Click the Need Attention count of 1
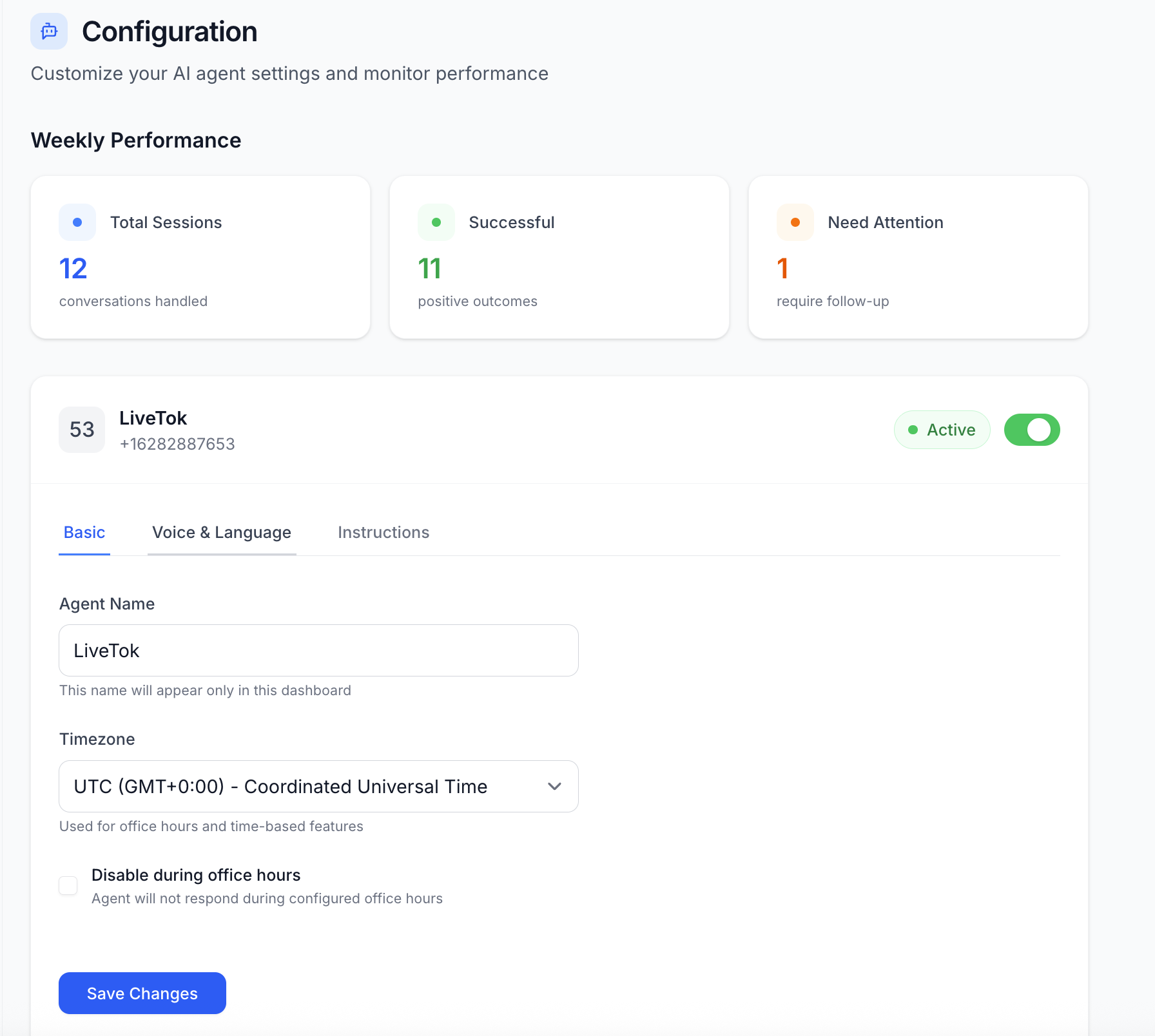This screenshot has height=1036, width=1155. point(782,269)
